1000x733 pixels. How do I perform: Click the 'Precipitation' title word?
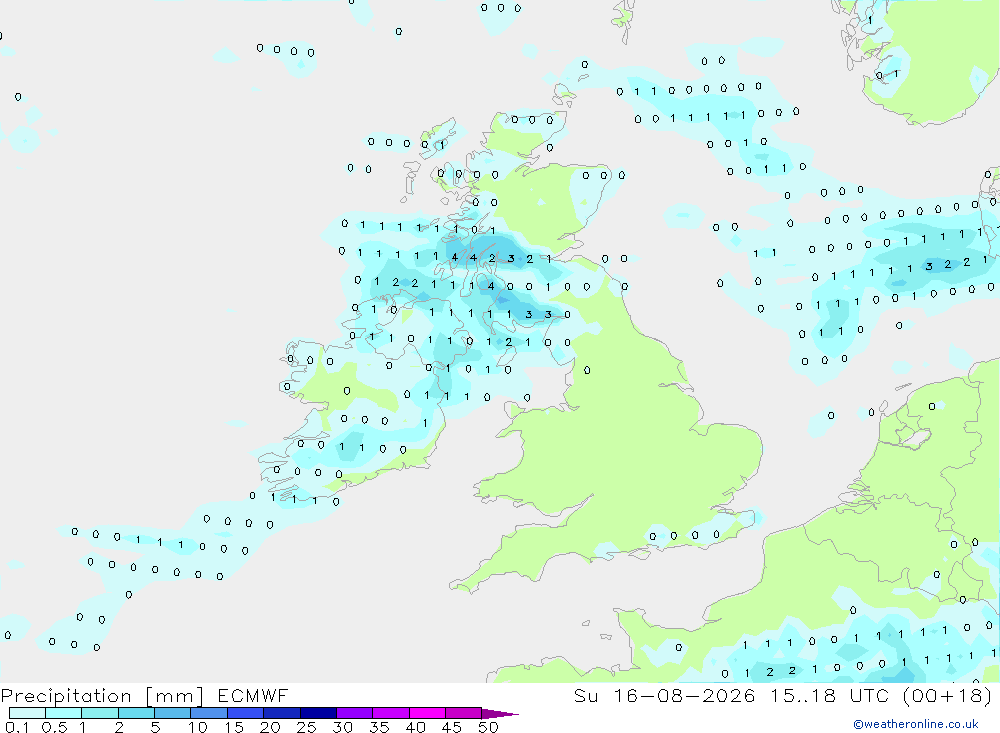tap(66, 696)
